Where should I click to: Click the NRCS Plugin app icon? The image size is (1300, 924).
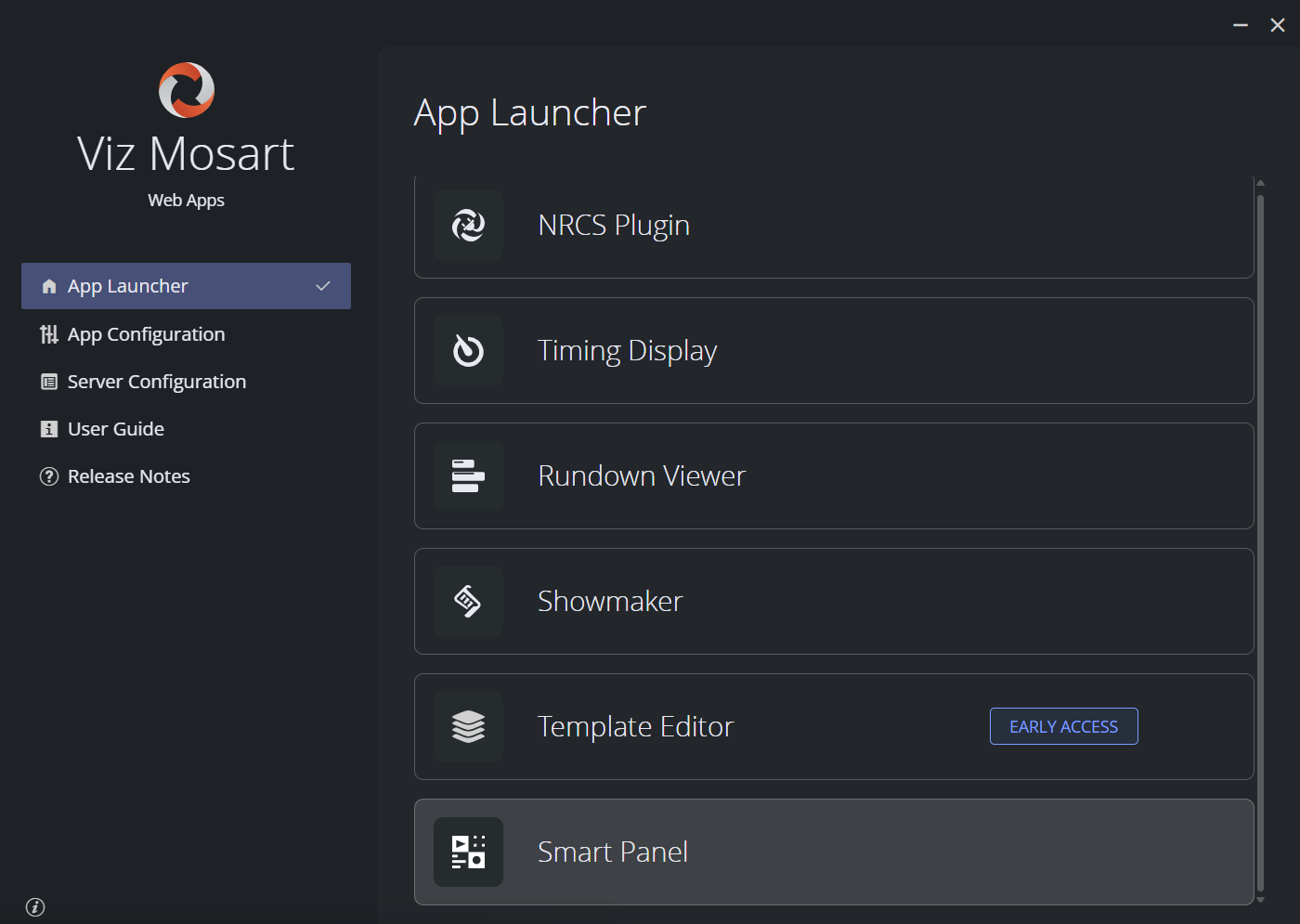tap(468, 226)
